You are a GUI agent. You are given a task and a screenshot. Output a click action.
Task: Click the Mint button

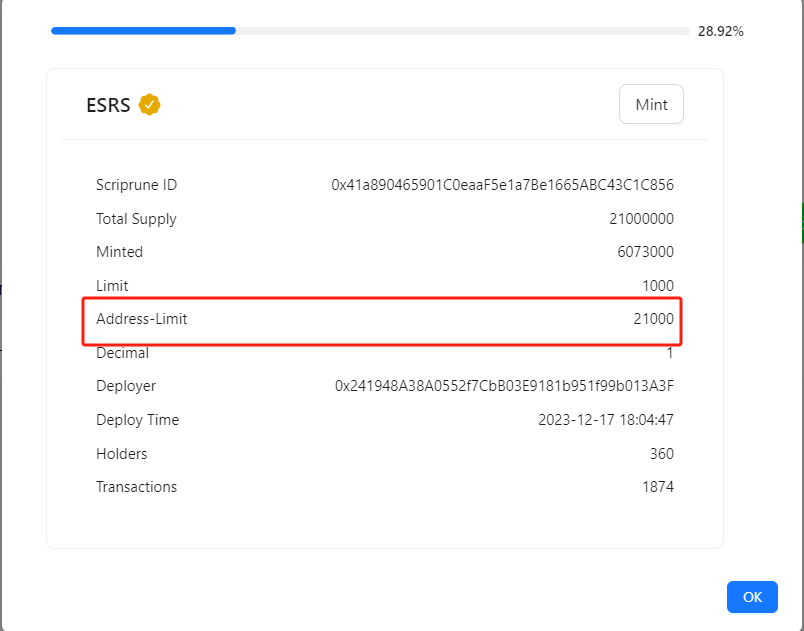[x=651, y=104]
